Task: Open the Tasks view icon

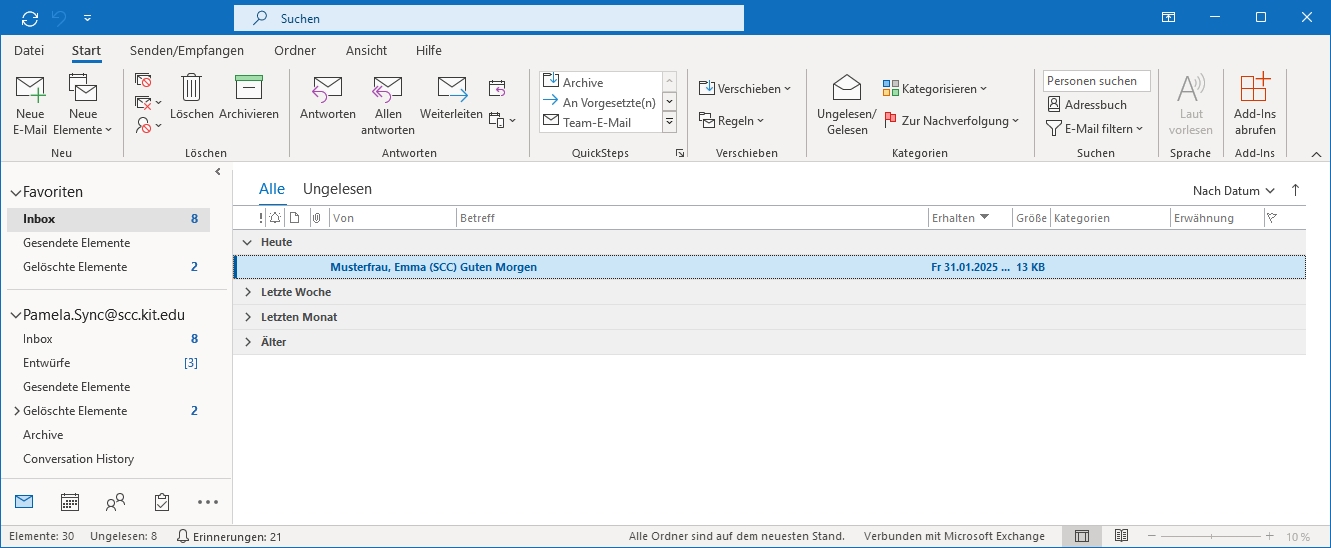Action: (162, 502)
